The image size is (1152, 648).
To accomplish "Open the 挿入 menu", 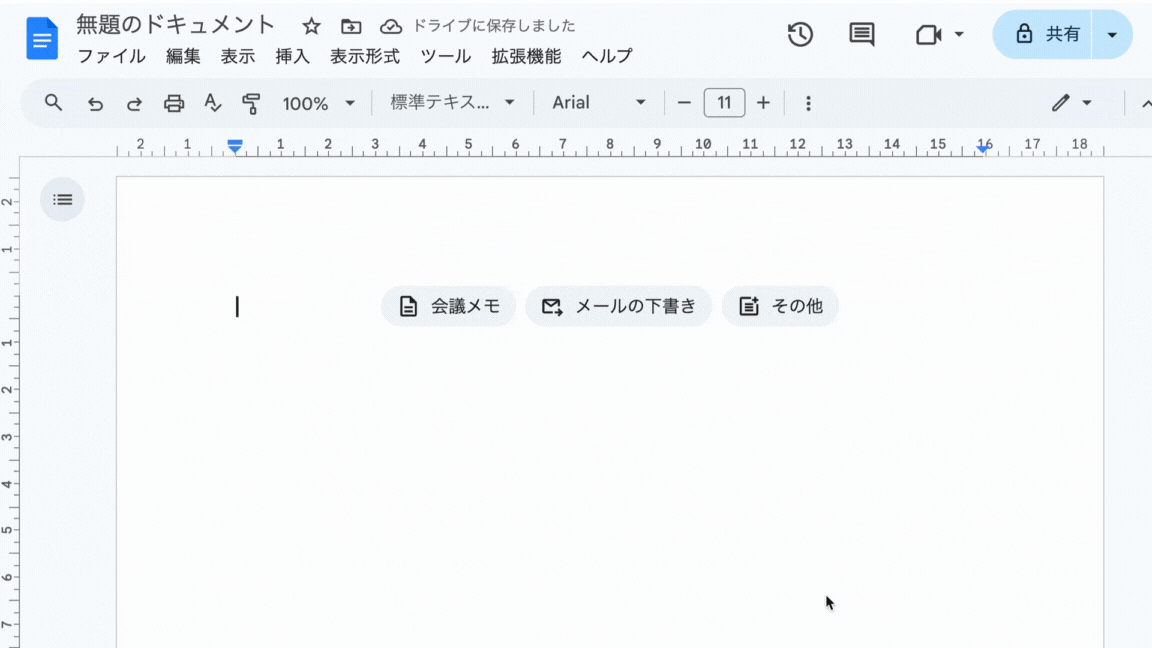I will click(x=292, y=57).
